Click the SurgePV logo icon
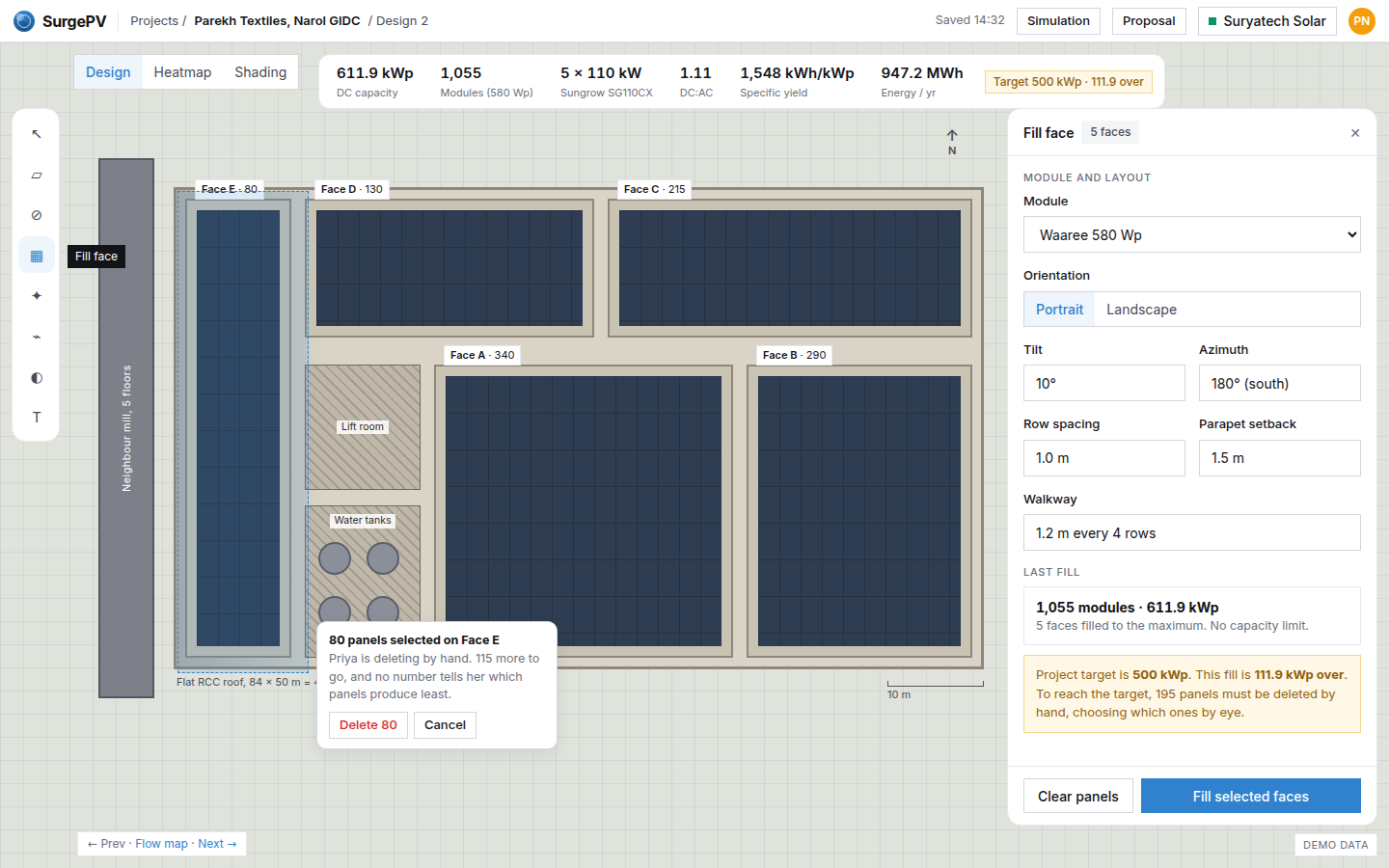Screen dimensions: 1389x868 24,21
